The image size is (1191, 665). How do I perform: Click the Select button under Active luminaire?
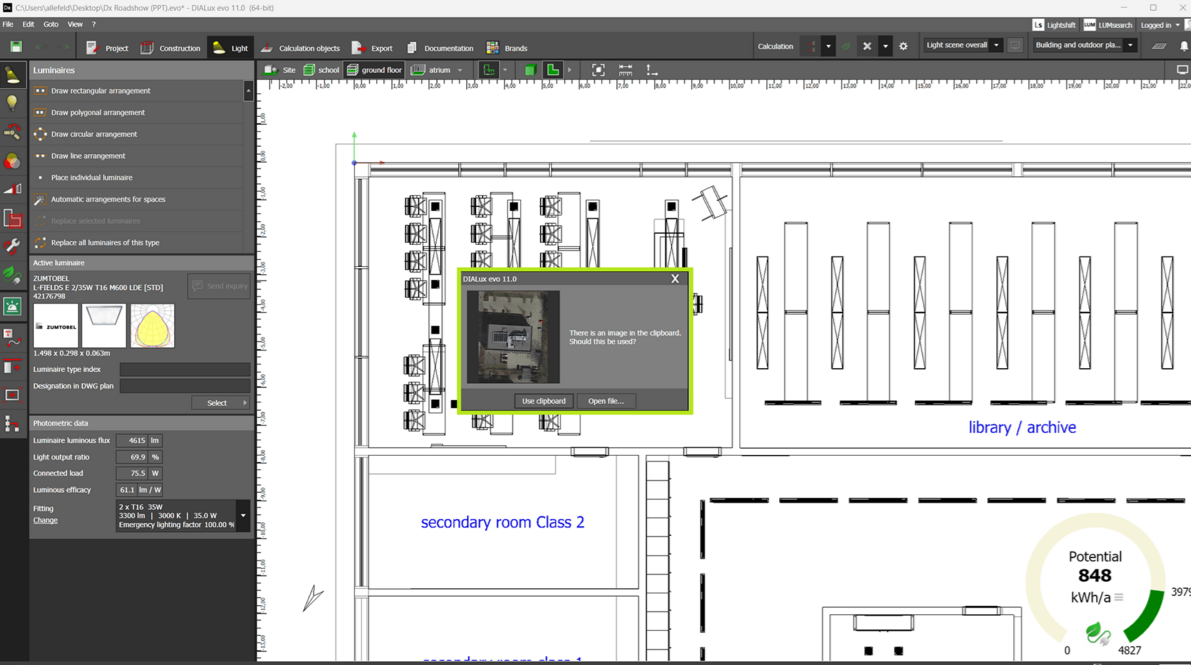220,403
